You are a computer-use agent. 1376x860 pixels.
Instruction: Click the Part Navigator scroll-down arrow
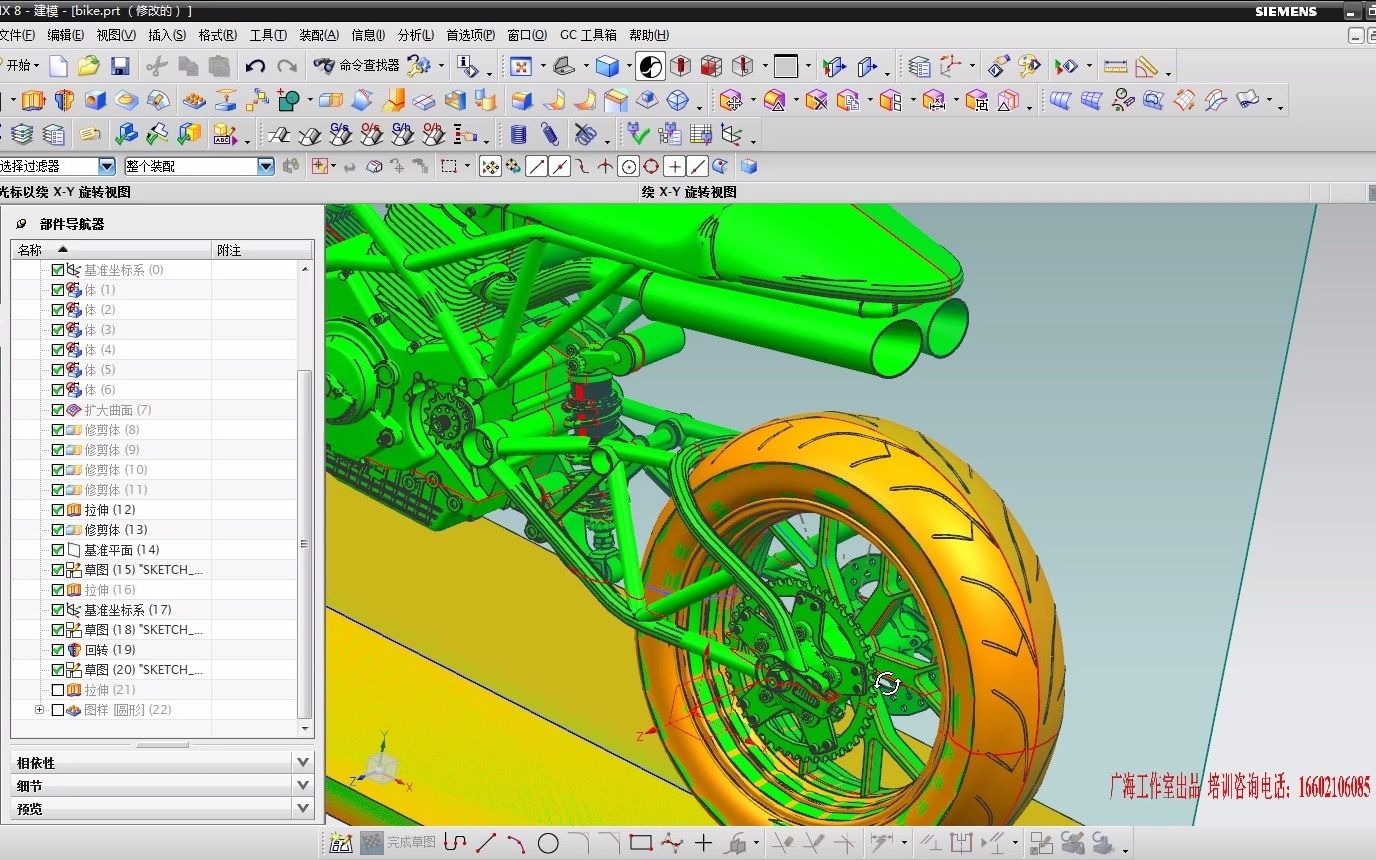pos(305,730)
